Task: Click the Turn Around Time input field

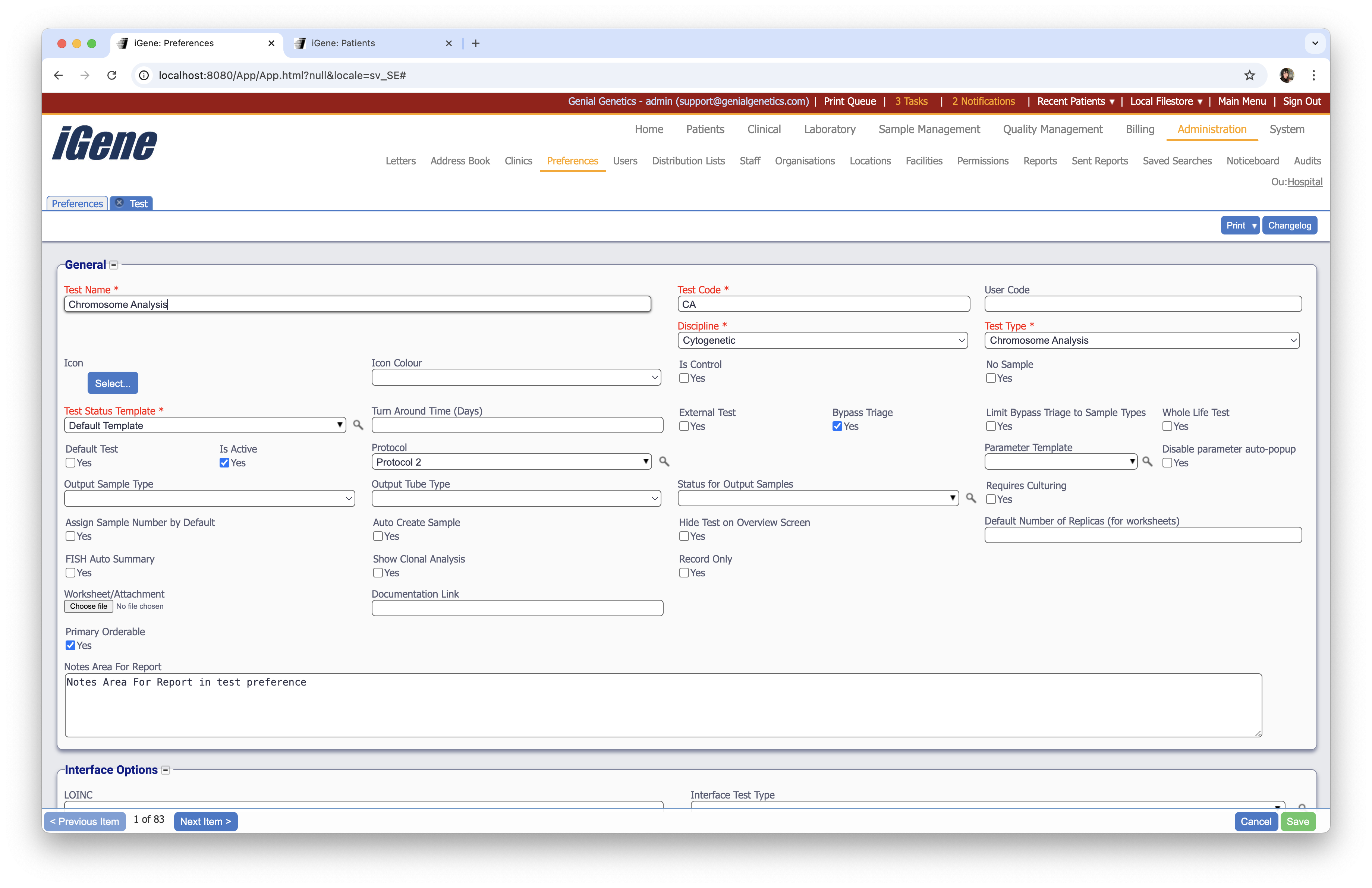Action: [x=517, y=425]
